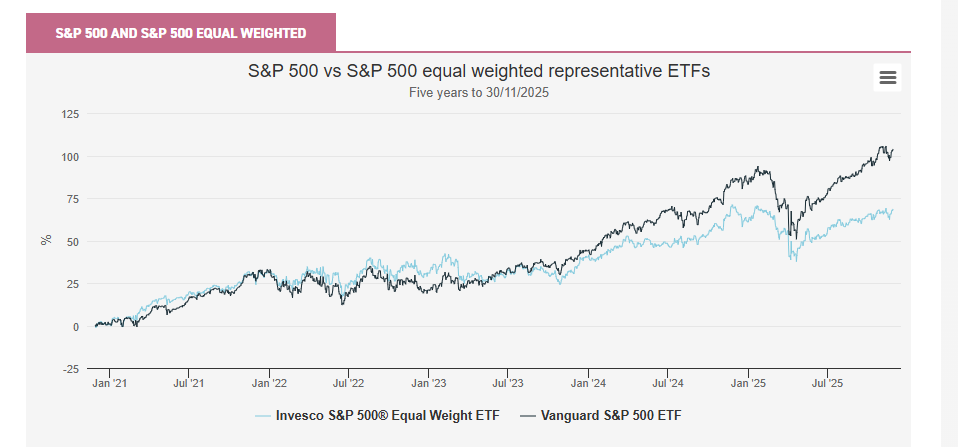Click the Jul '21 x-axis label

click(x=189, y=382)
